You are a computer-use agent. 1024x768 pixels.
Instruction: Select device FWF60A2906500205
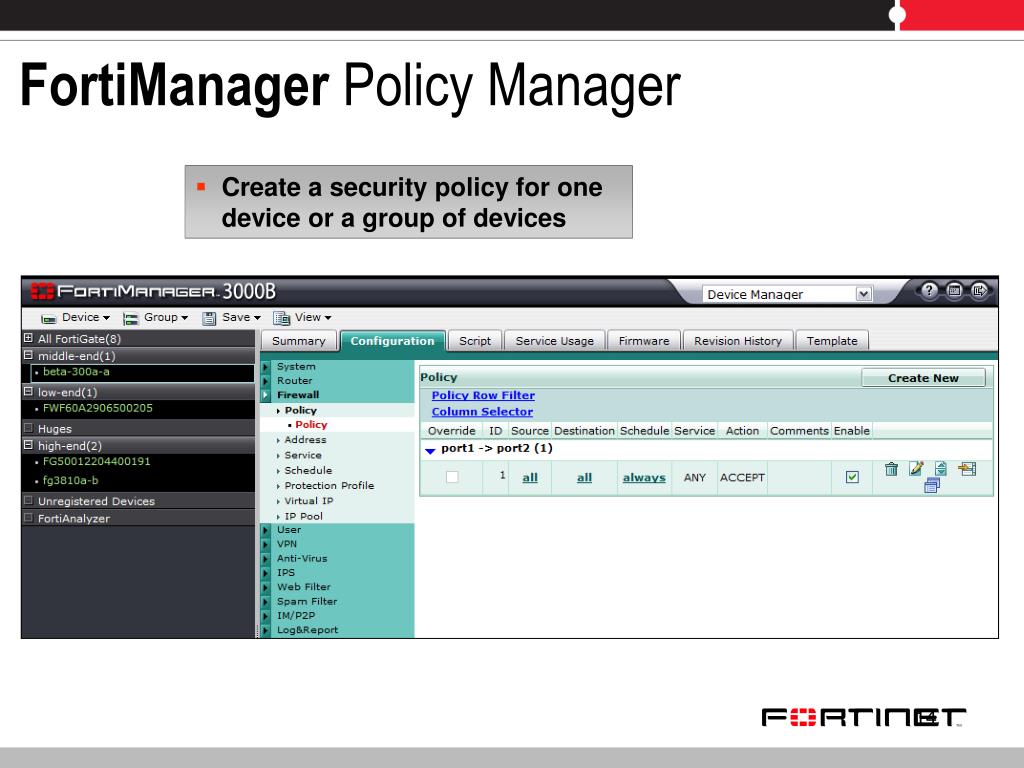[97, 408]
